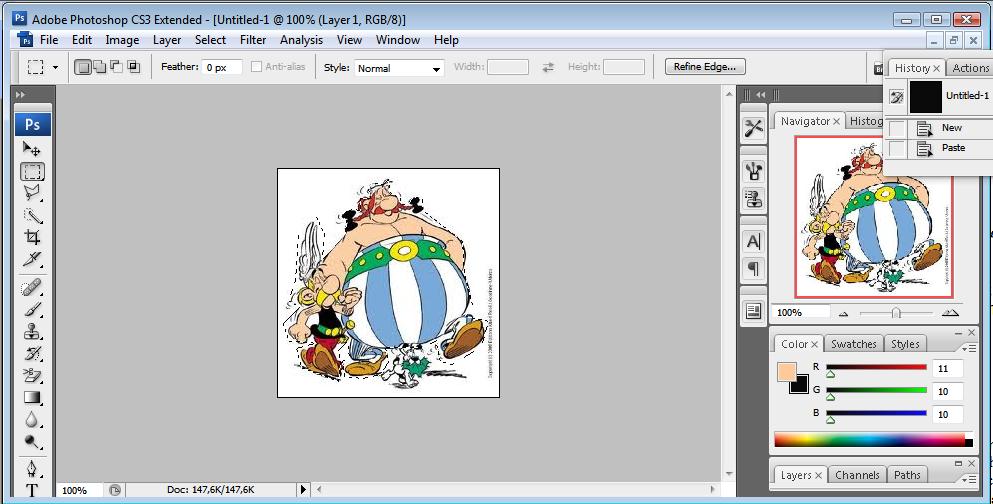This screenshot has width=993, height=504.
Task: Switch to the Actions tab
Action: click(970, 68)
